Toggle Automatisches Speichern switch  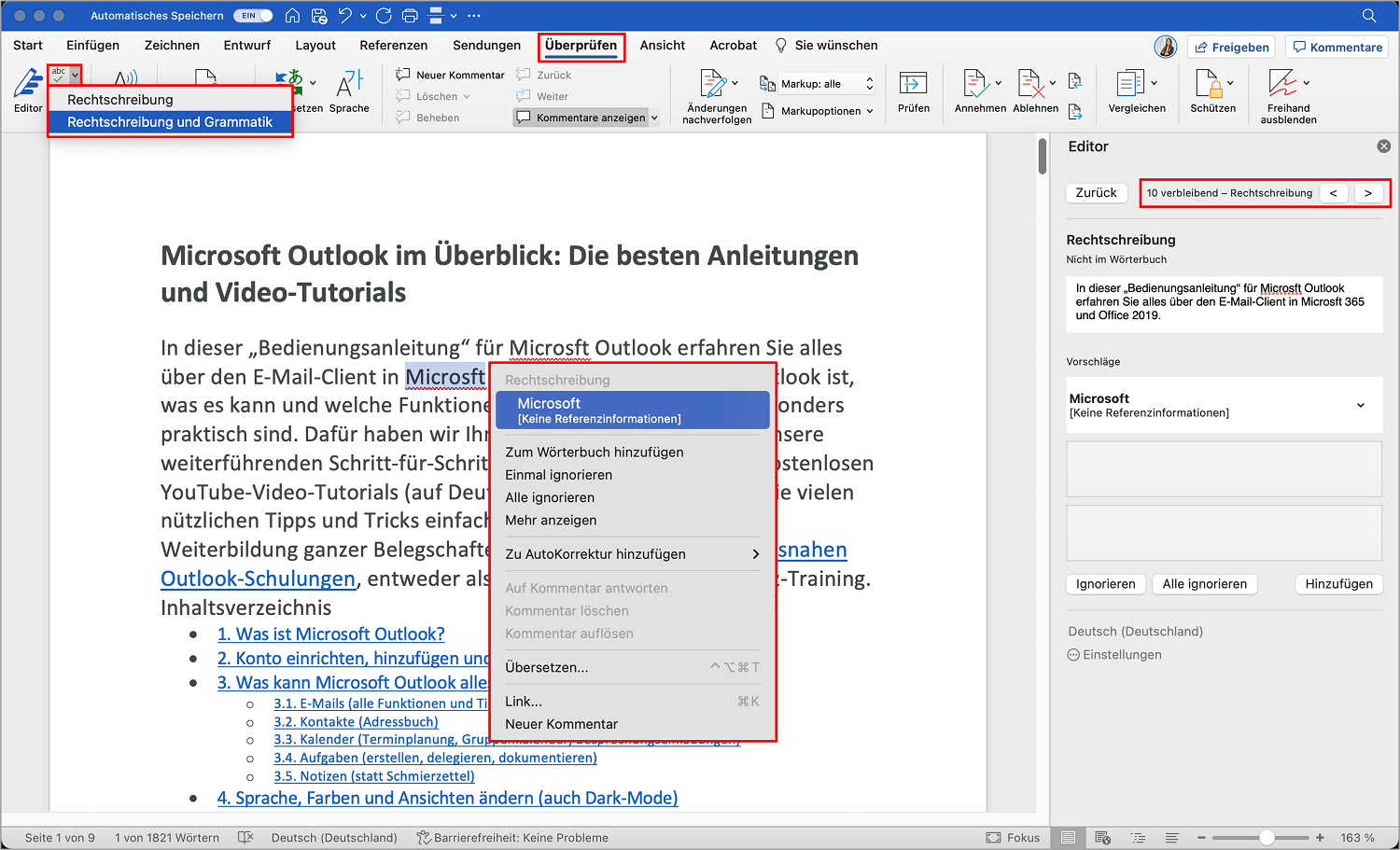[x=253, y=16]
